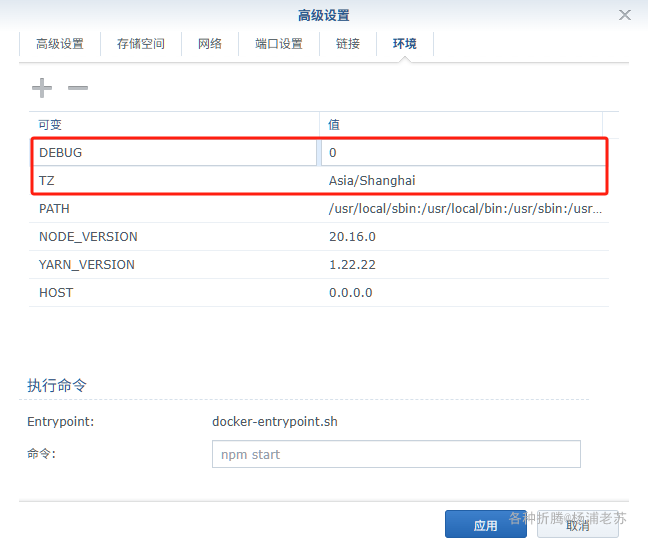Focus the 命令 input with npm start
Image resolution: width=648 pixels, height=545 pixels.
(x=396, y=454)
